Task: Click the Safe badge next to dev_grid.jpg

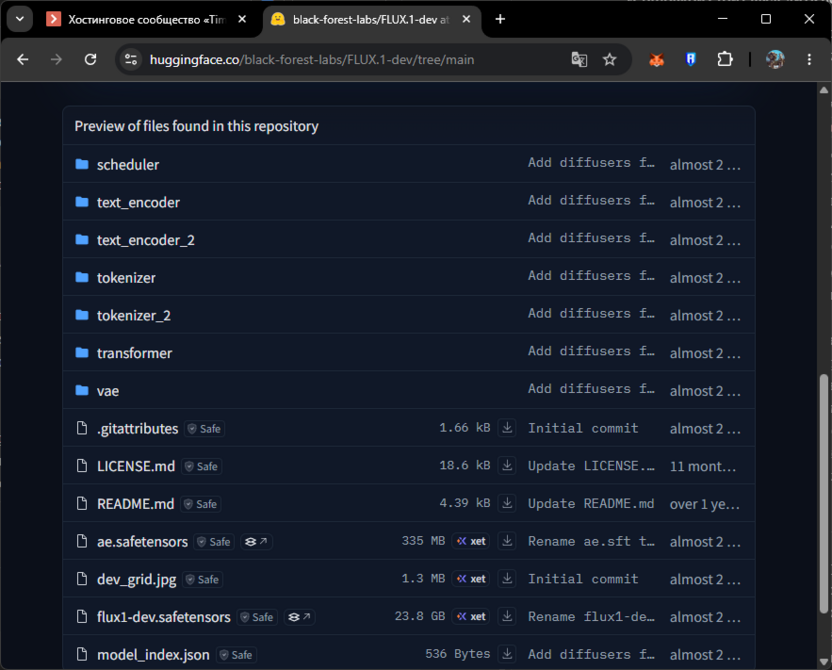Action: 203,580
